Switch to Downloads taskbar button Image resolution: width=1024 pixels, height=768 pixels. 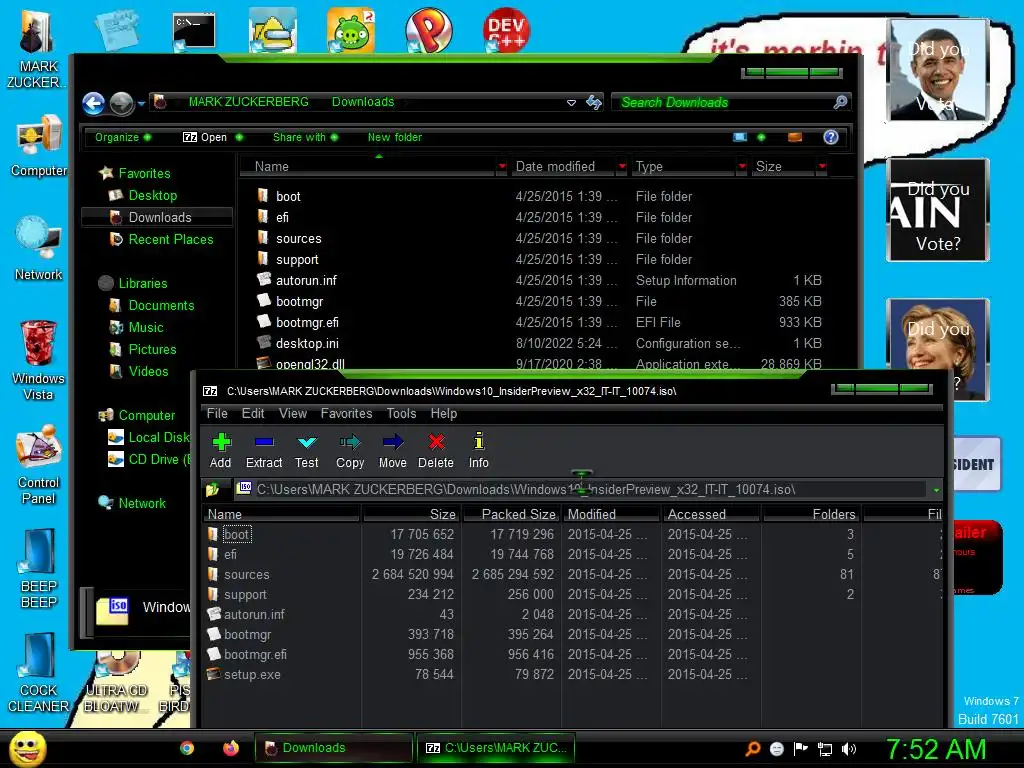coord(334,748)
